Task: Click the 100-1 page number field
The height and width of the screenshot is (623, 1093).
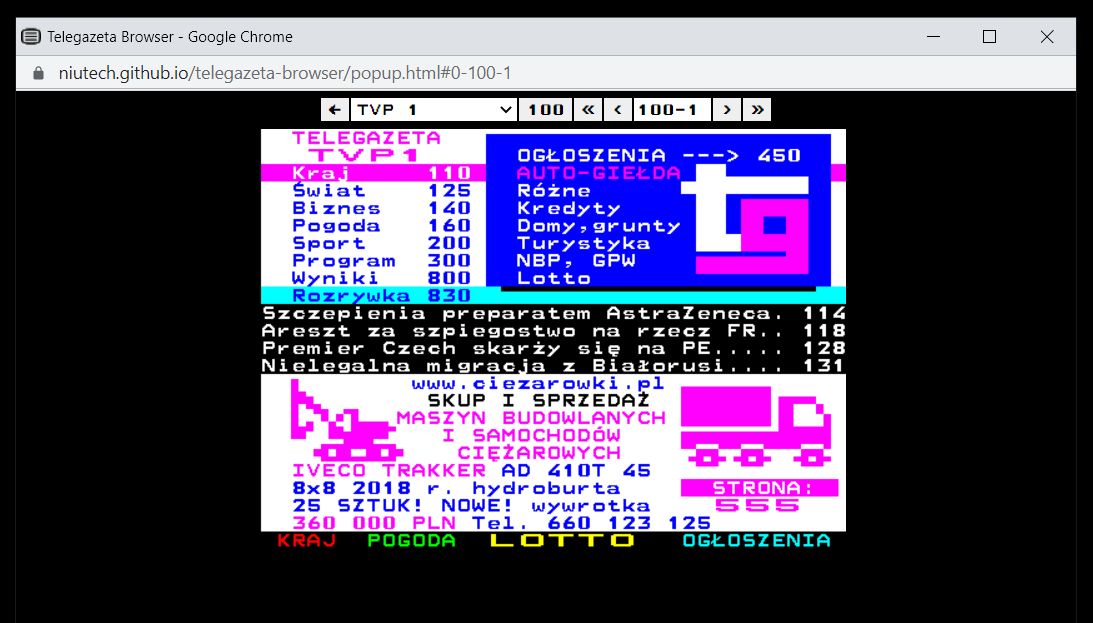Action: (x=671, y=110)
